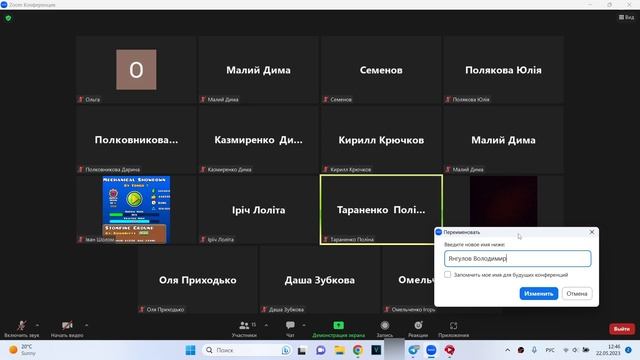Viewport: 640px width, 360px height.
Task: Select Полякова Юлія participant tile
Action: (x=503, y=70)
